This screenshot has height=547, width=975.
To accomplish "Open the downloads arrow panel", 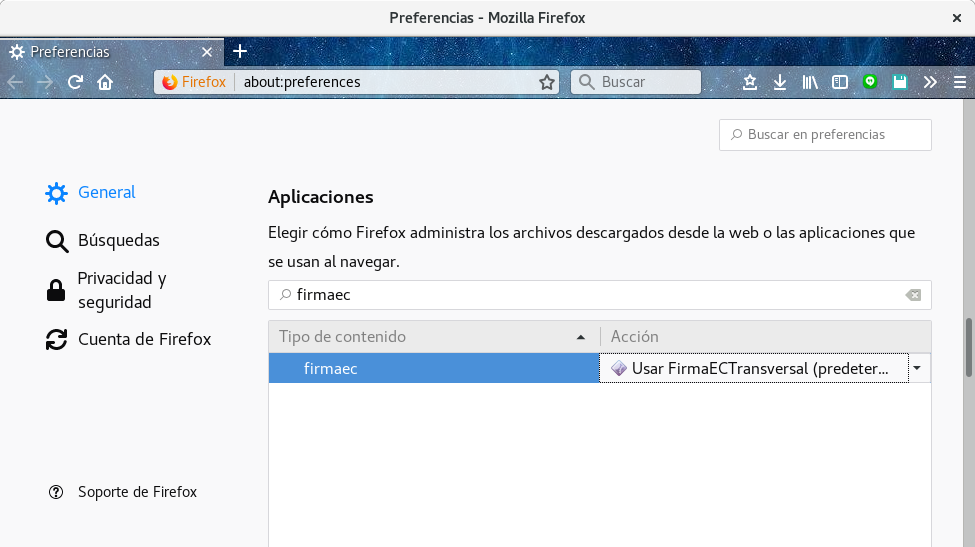I will click(x=780, y=82).
